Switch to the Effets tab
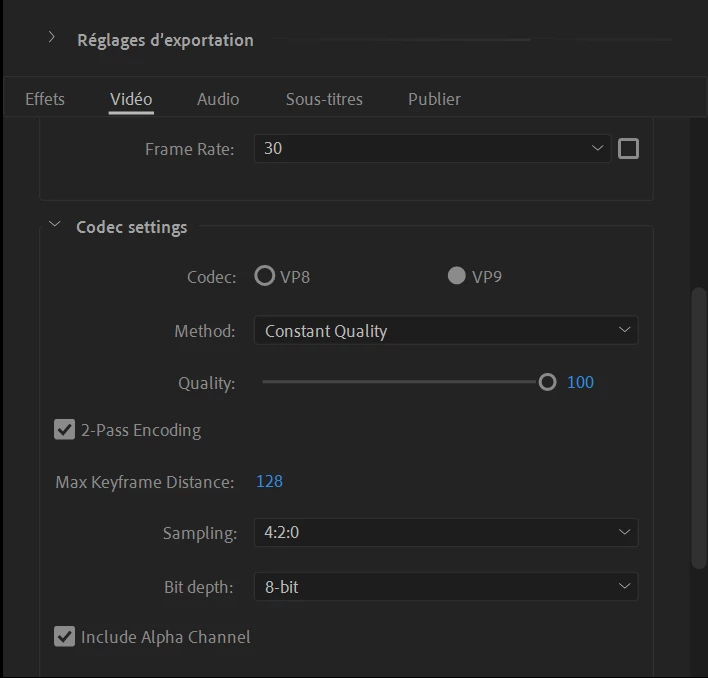 pos(45,99)
